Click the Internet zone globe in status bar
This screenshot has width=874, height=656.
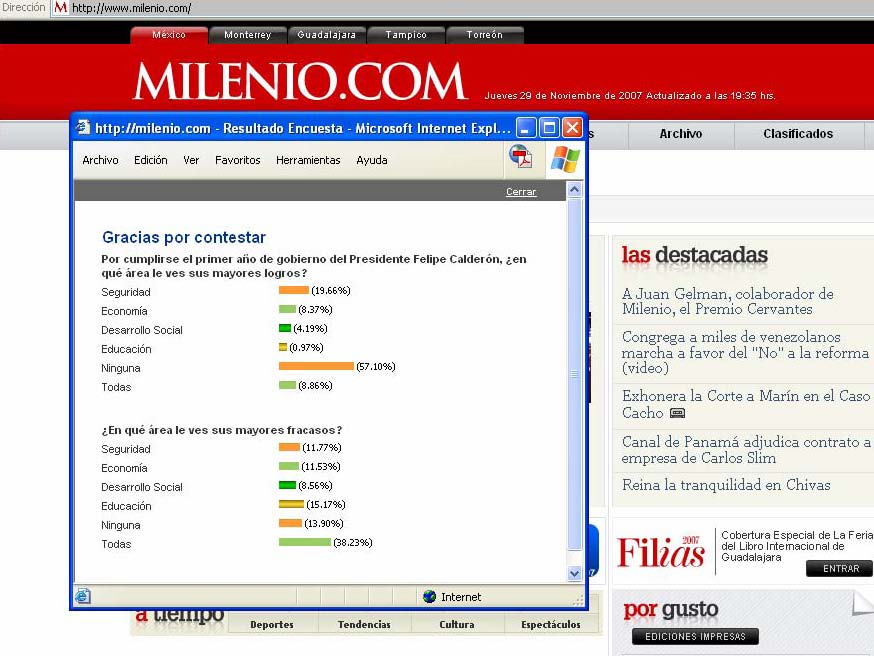430,597
